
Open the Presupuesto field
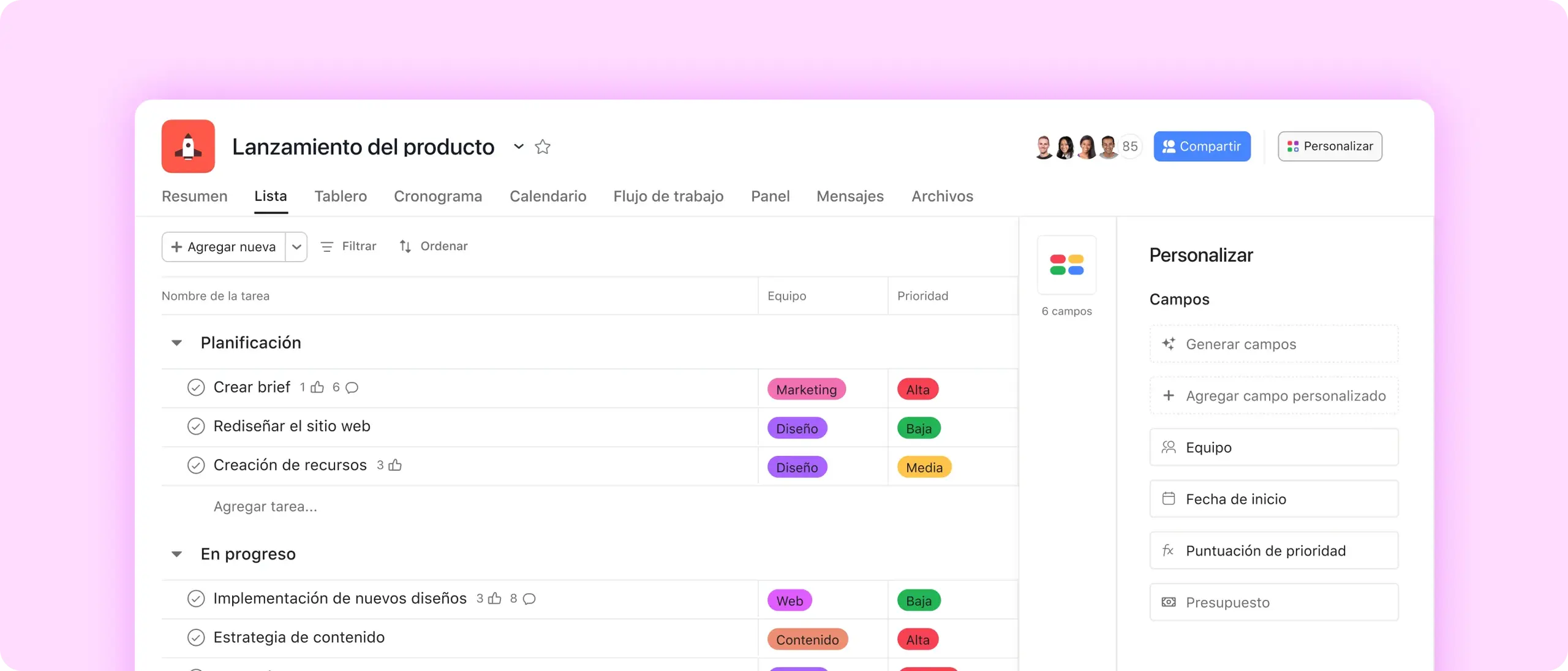point(1274,602)
